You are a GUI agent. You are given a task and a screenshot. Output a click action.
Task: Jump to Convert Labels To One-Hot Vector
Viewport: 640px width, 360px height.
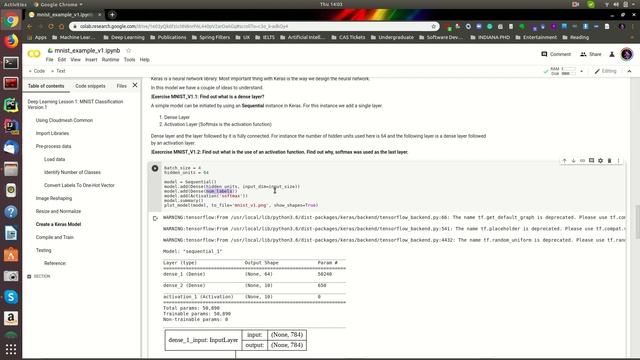[79, 185]
